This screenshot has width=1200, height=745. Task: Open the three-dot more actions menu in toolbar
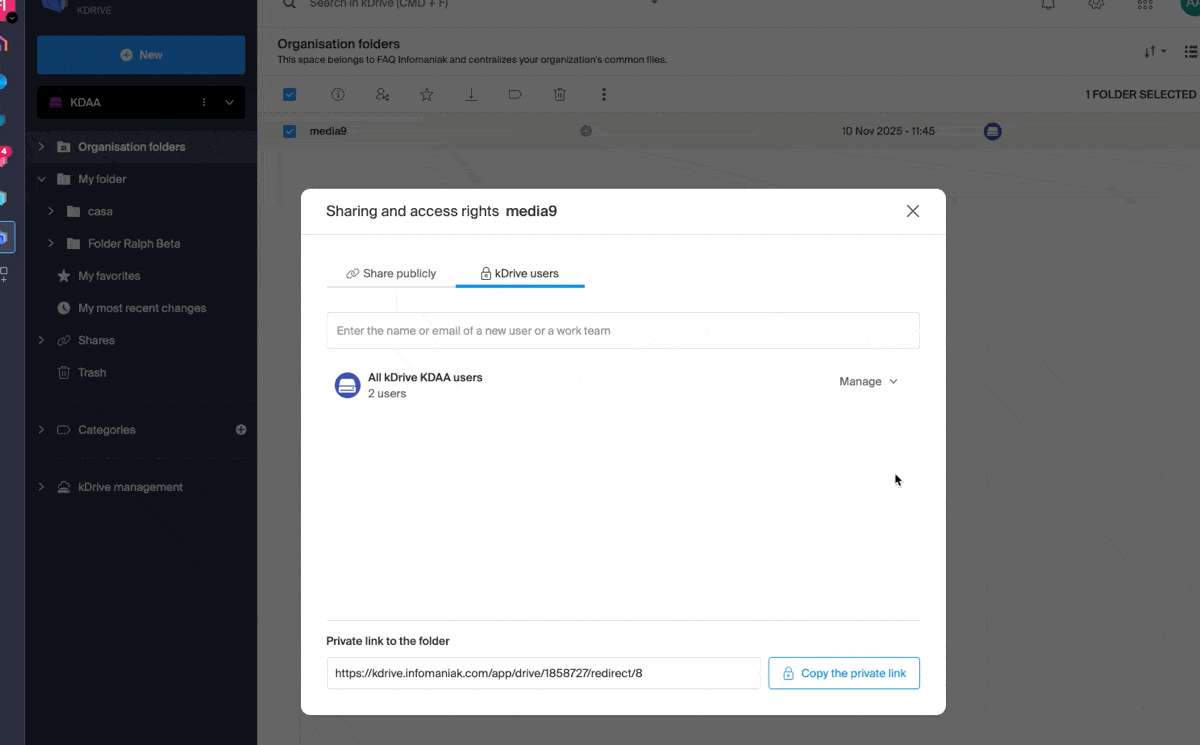pyautogui.click(x=604, y=95)
